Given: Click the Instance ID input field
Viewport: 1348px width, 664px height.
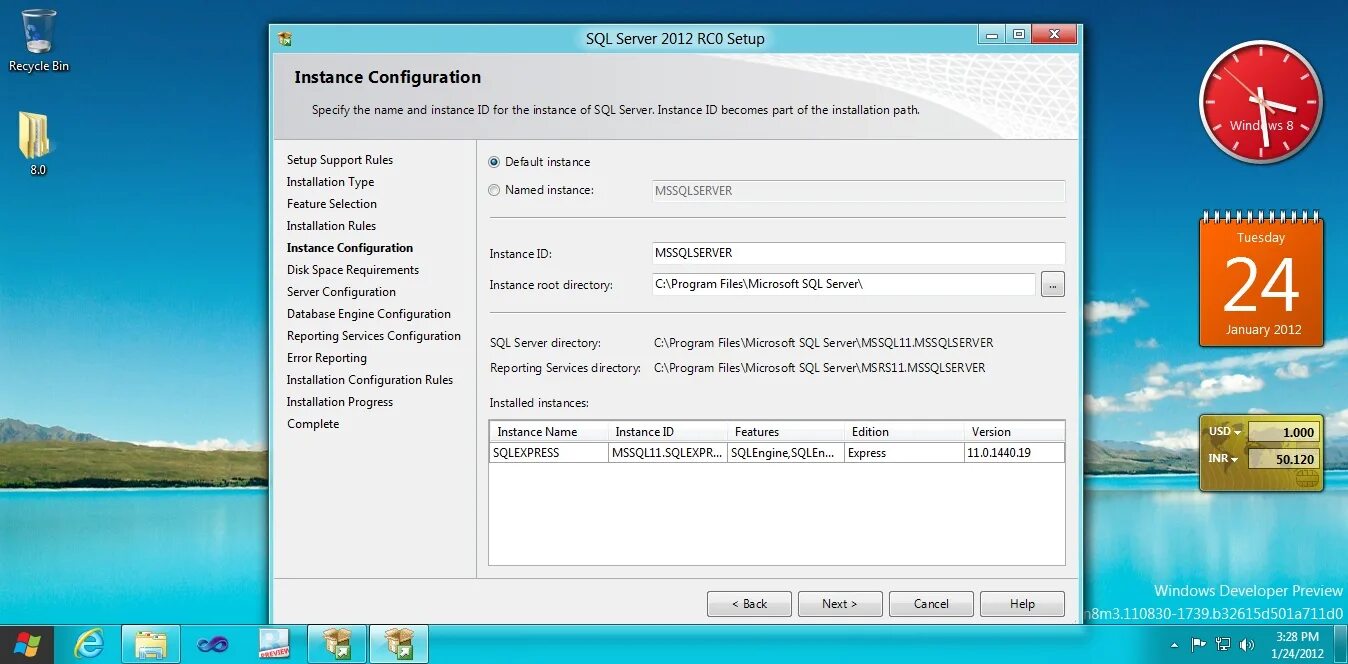Looking at the screenshot, I should pyautogui.click(x=858, y=253).
